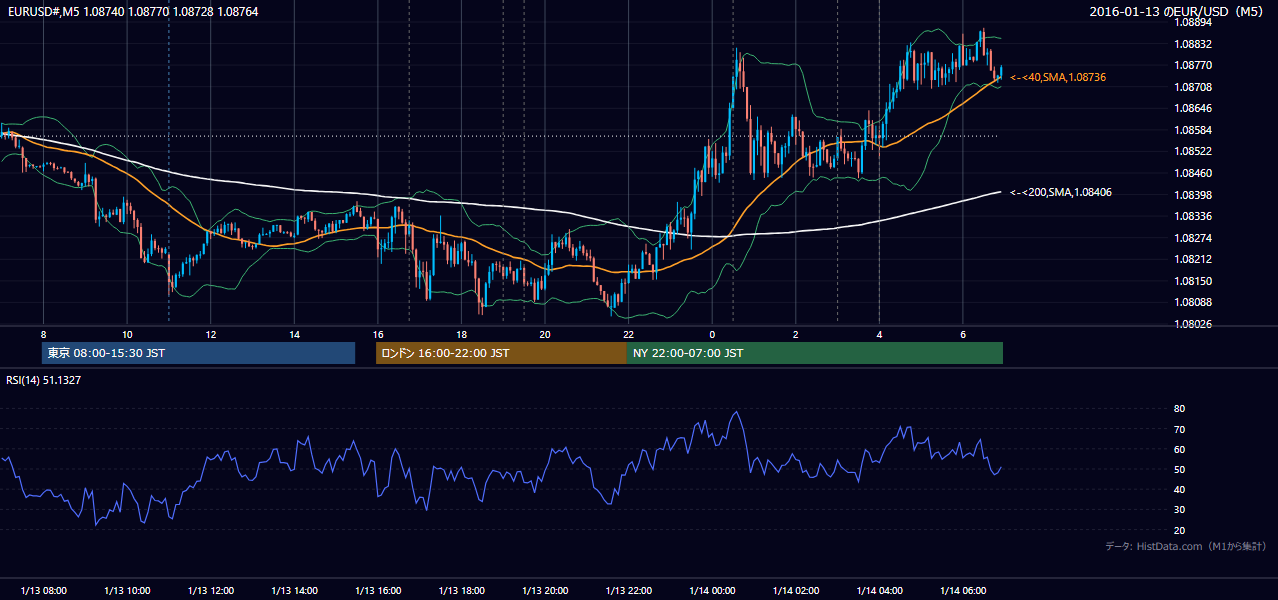Click the 1/13 12:00 time axis label
The height and width of the screenshot is (600, 1278).
[x=211, y=591]
